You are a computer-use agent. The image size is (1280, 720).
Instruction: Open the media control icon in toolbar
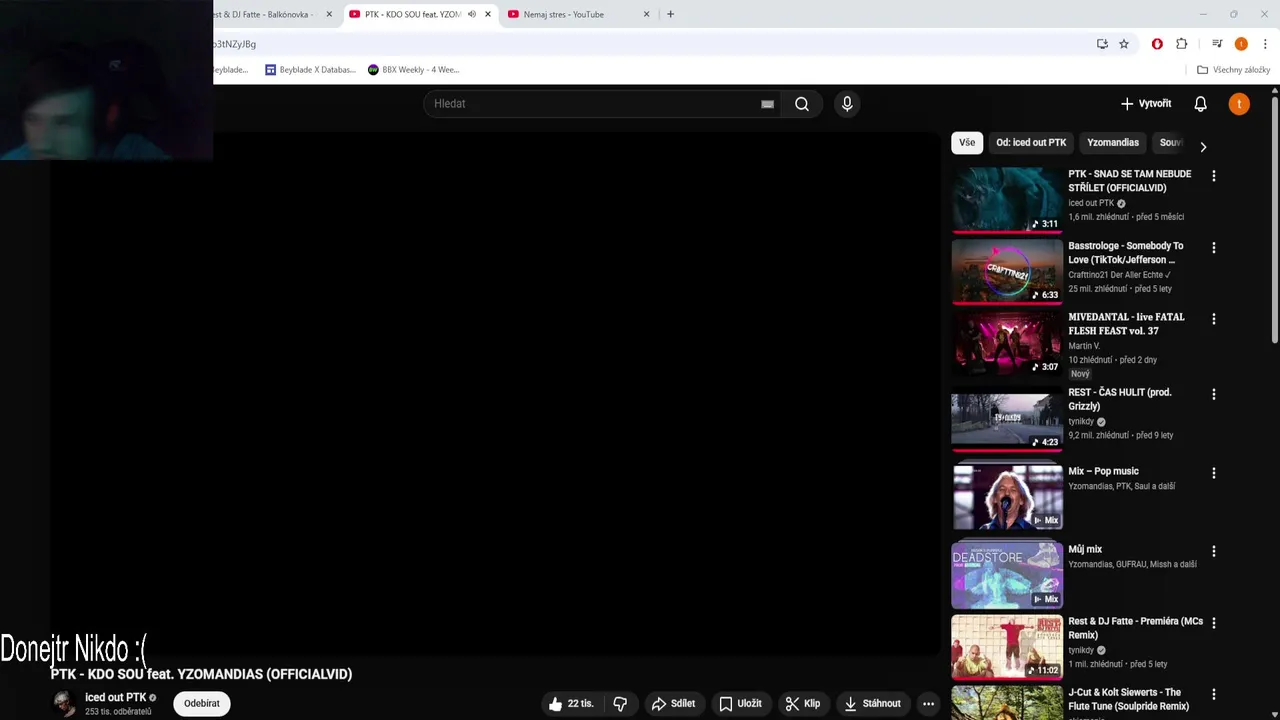tap(1217, 44)
